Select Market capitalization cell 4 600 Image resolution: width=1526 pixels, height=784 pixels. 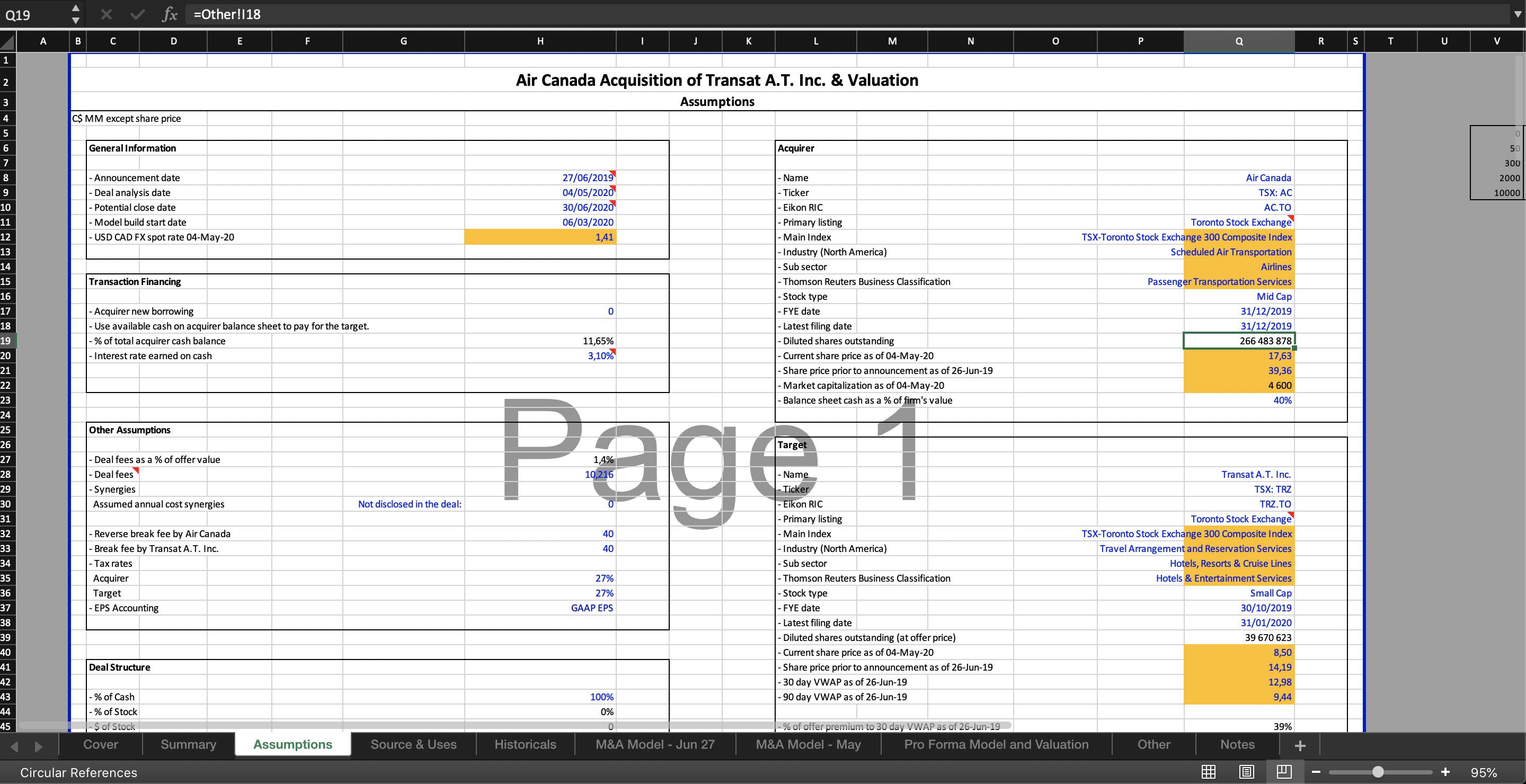tap(1239, 386)
